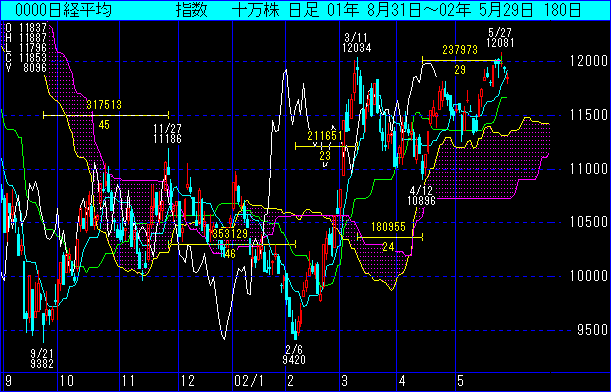Click month 12 on time axis
Viewport: 611px width, 392px height.
[187, 380]
